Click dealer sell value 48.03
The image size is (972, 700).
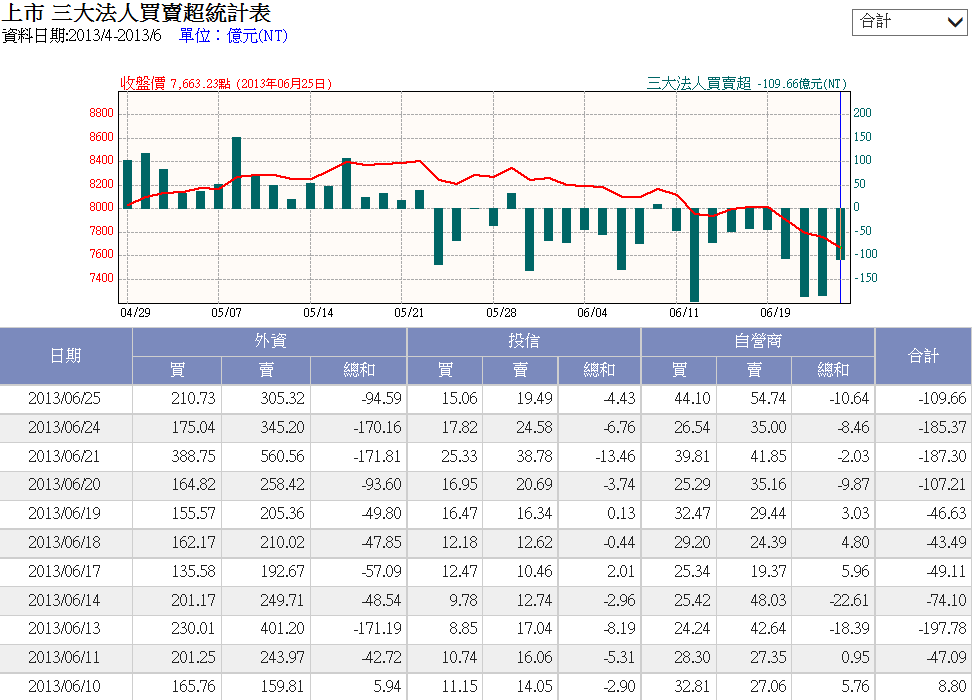(x=768, y=600)
